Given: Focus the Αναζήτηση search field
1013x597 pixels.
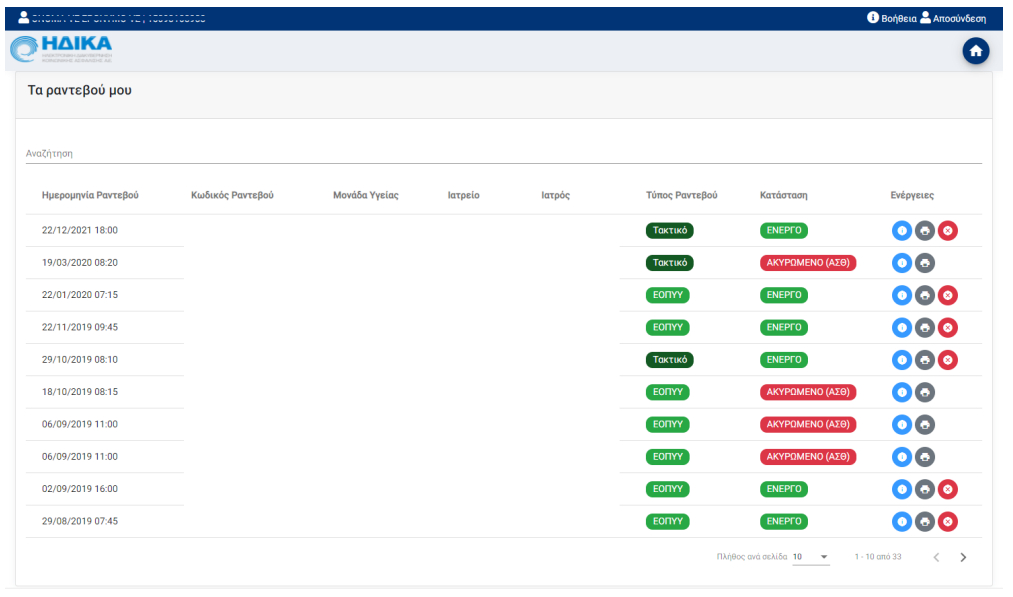Looking at the screenshot, I should click(x=503, y=154).
